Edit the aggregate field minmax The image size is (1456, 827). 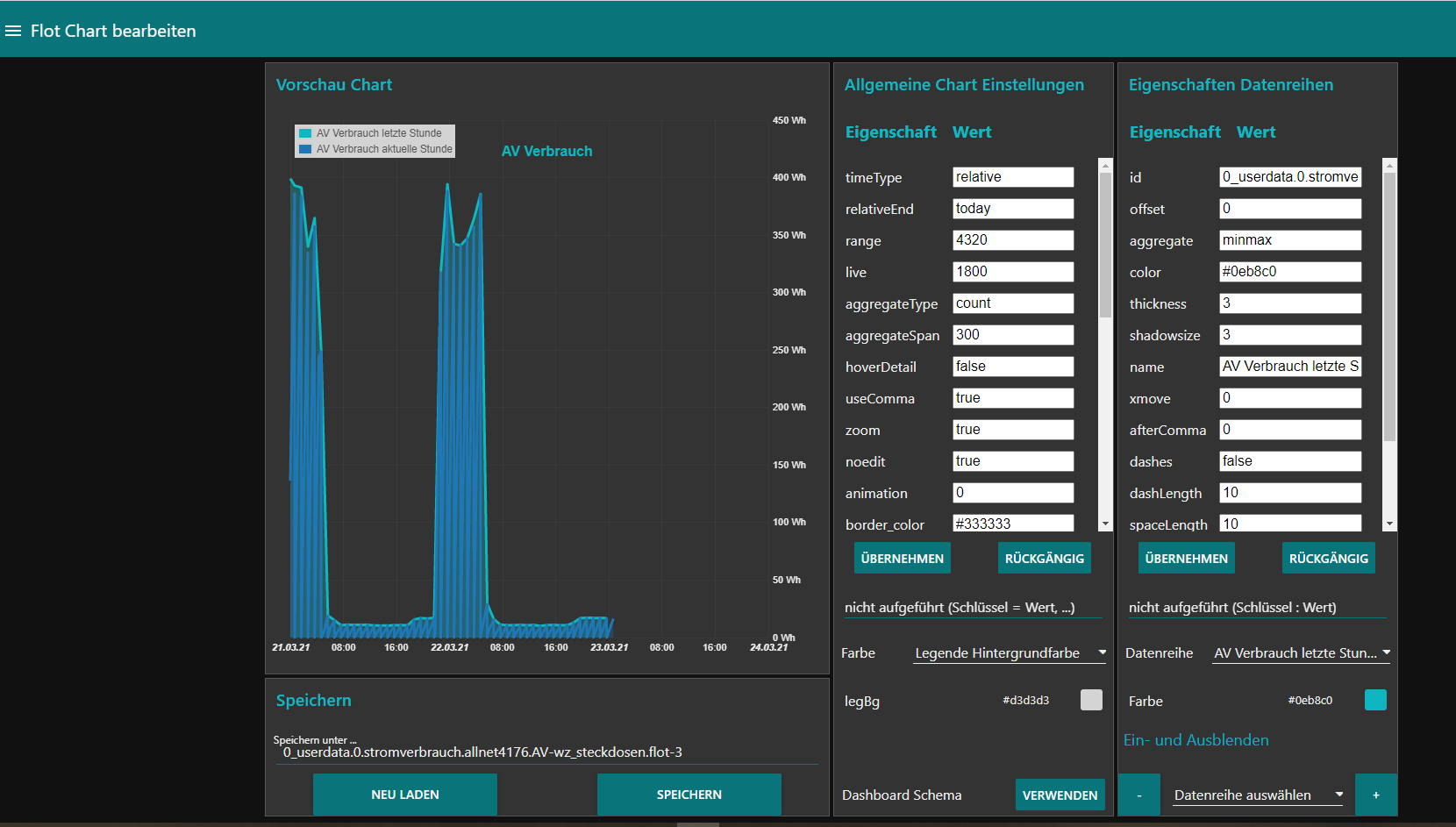[x=1290, y=240]
